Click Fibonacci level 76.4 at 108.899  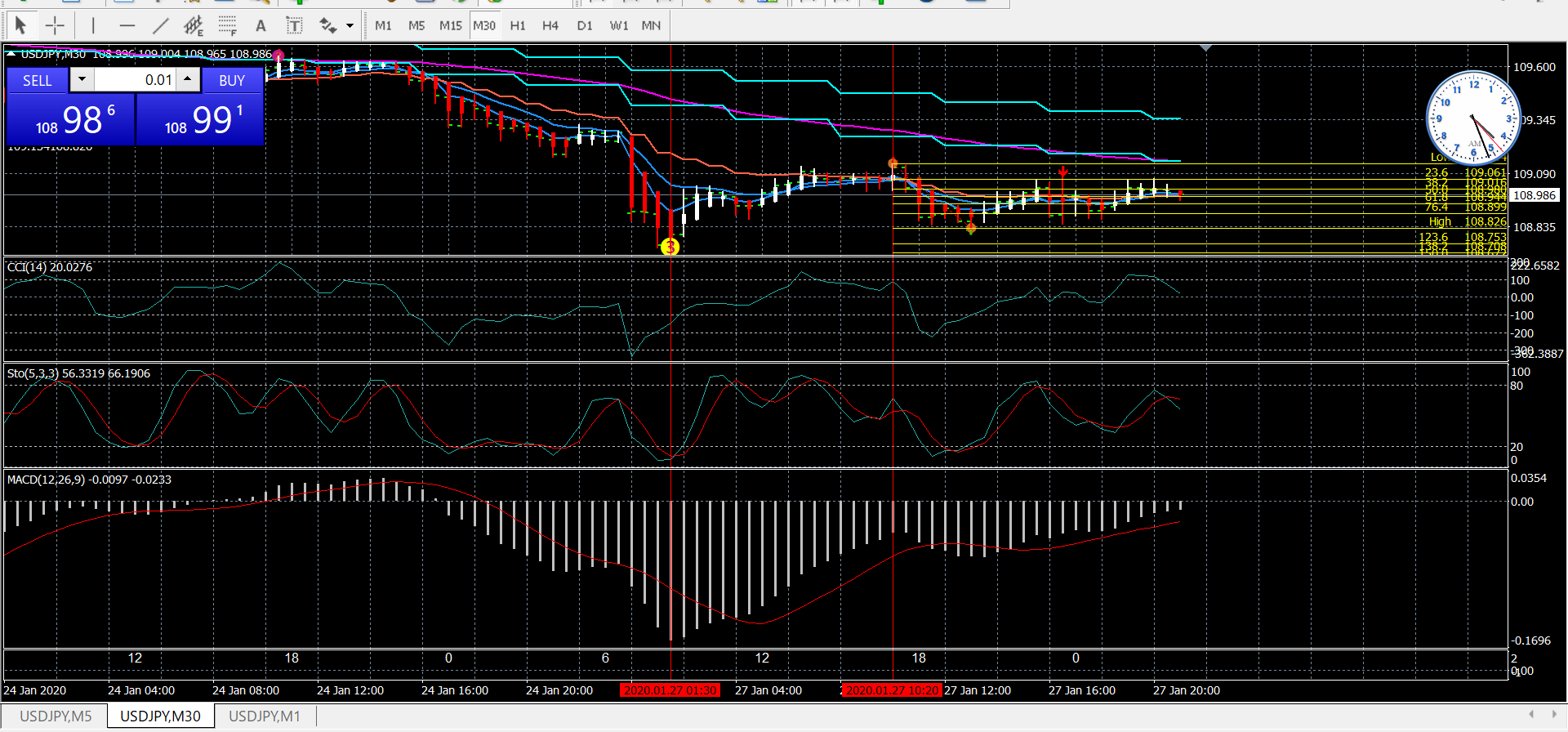pyautogui.click(x=1465, y=207)
